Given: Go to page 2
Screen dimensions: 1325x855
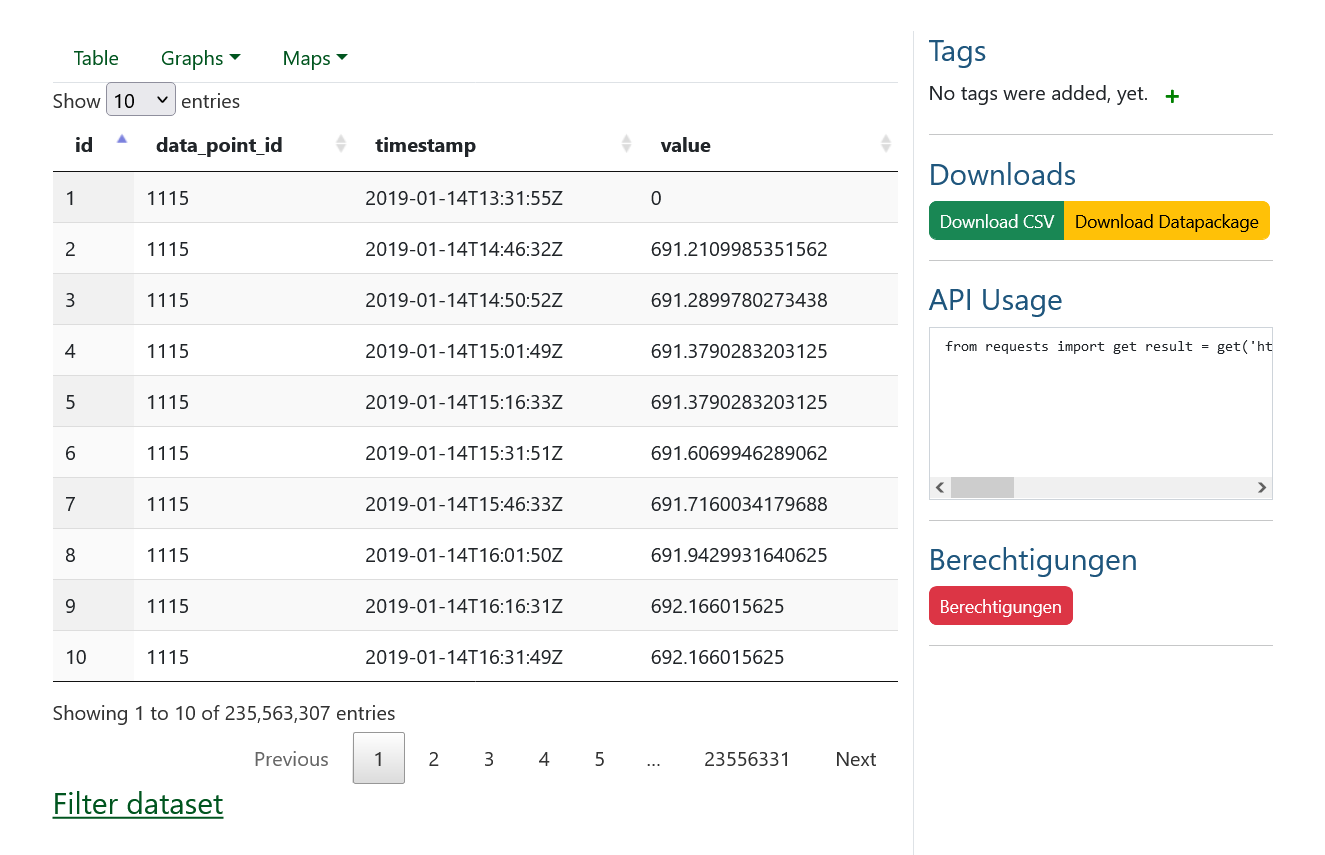Looking at the screenshot, I should coord(434,759).
